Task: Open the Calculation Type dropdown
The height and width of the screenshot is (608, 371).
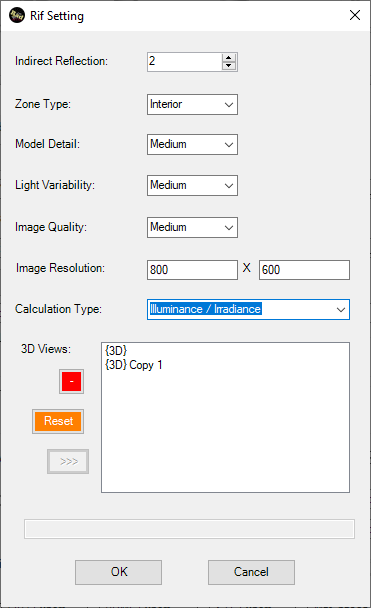Action: pyautogui.click(x=248, y=309)
